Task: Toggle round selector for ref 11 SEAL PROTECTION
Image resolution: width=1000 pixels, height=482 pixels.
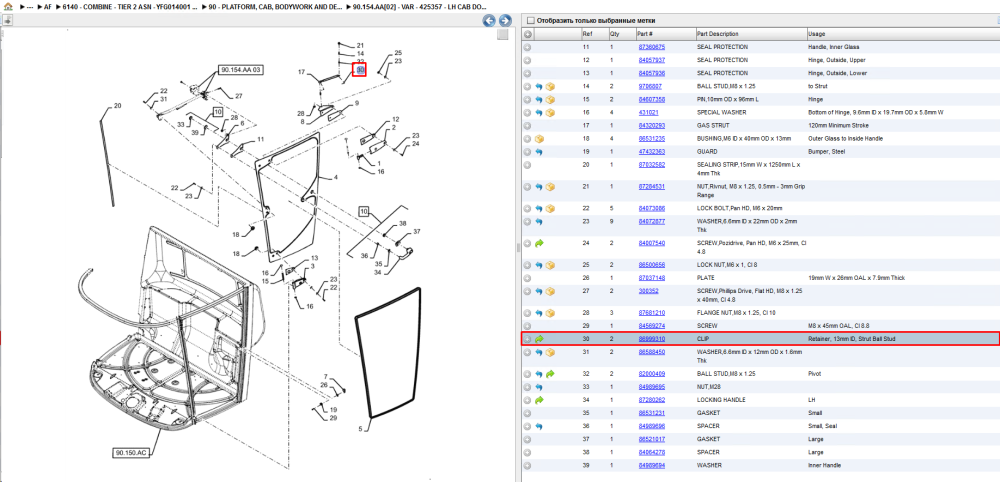Action: [x=527, y=47]
